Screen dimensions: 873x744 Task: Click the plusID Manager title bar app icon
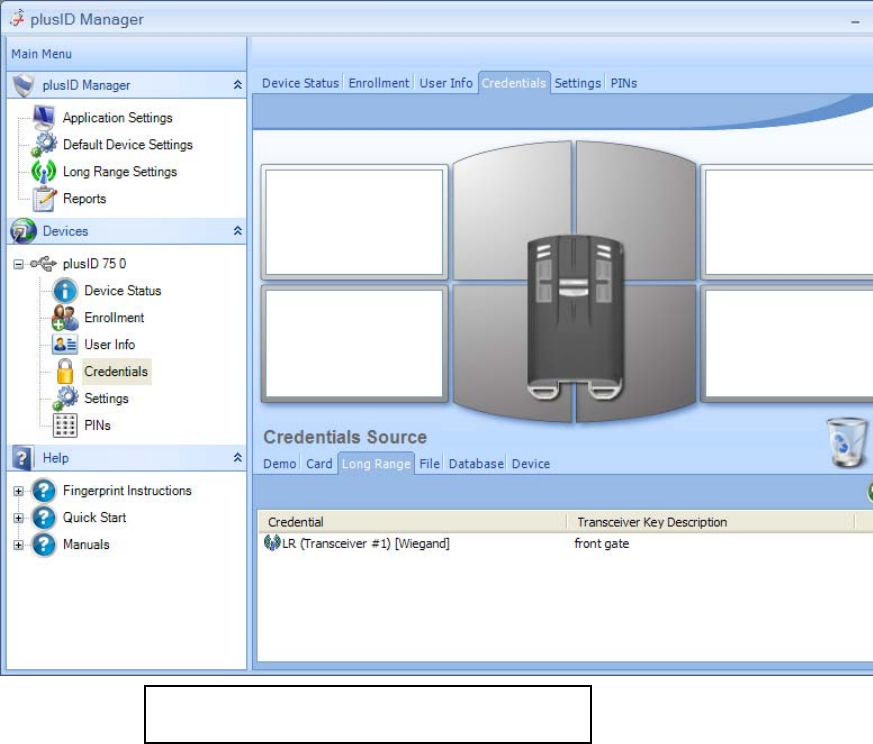[18, 19]
